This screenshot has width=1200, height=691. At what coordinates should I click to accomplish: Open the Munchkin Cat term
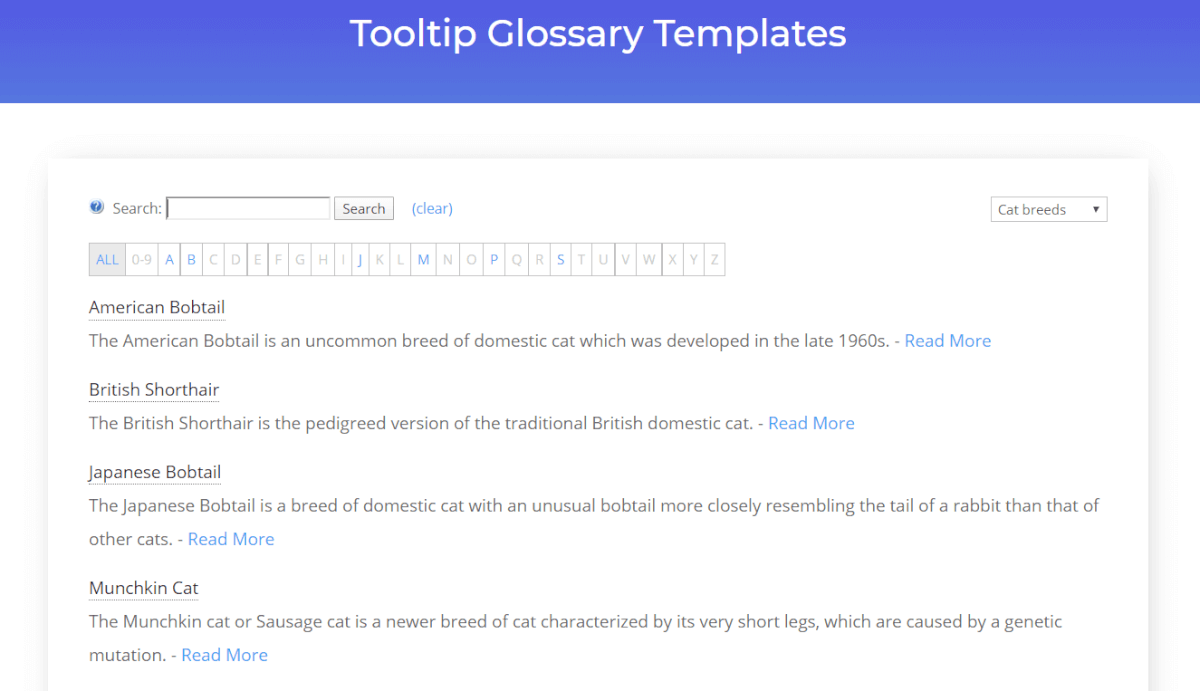(144, 588)
